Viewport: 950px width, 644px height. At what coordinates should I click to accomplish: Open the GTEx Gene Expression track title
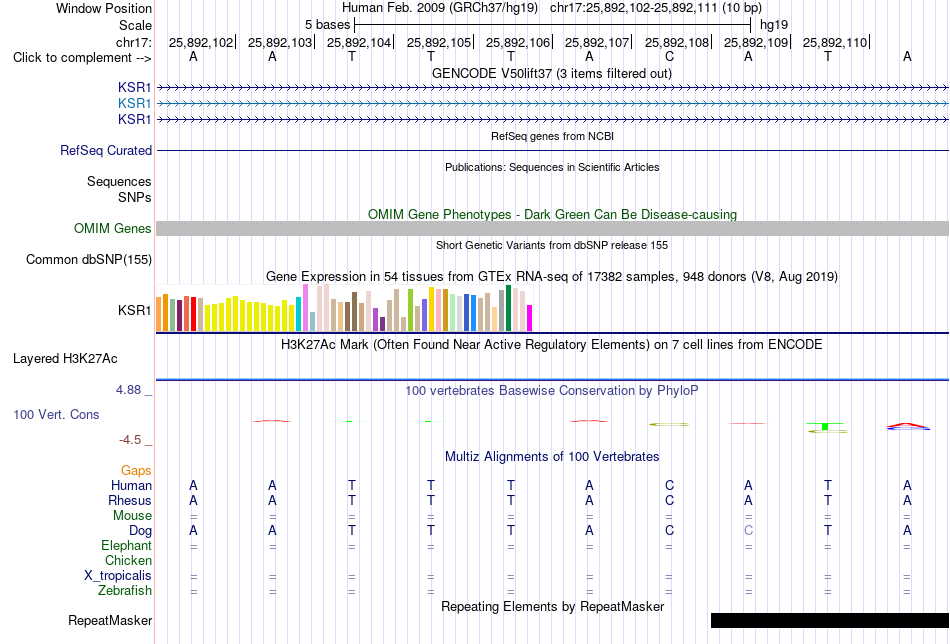click(552, 277)
